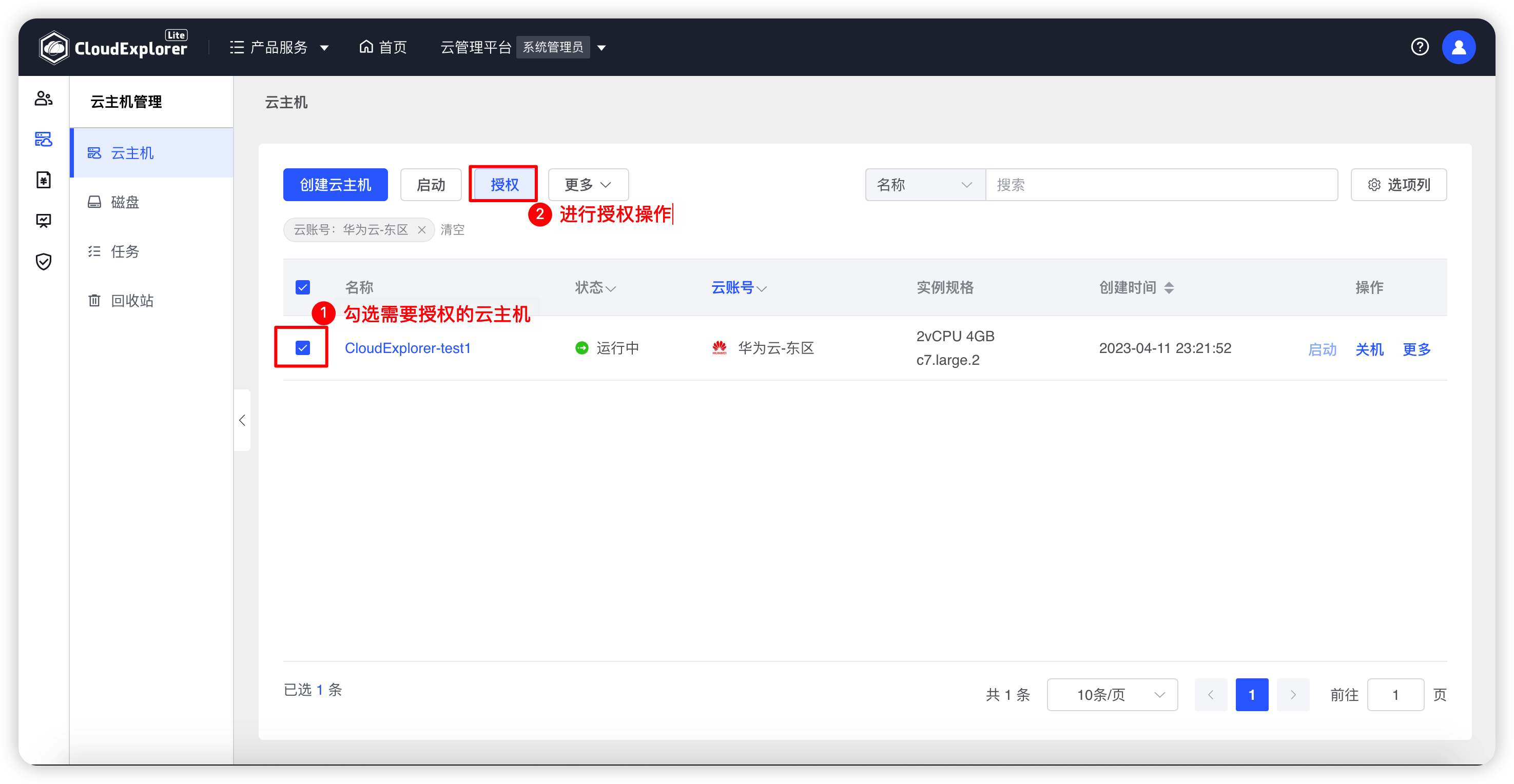Open the security shield sidebar icon
Screen dimensions: 1514x784
coord(44,262)
